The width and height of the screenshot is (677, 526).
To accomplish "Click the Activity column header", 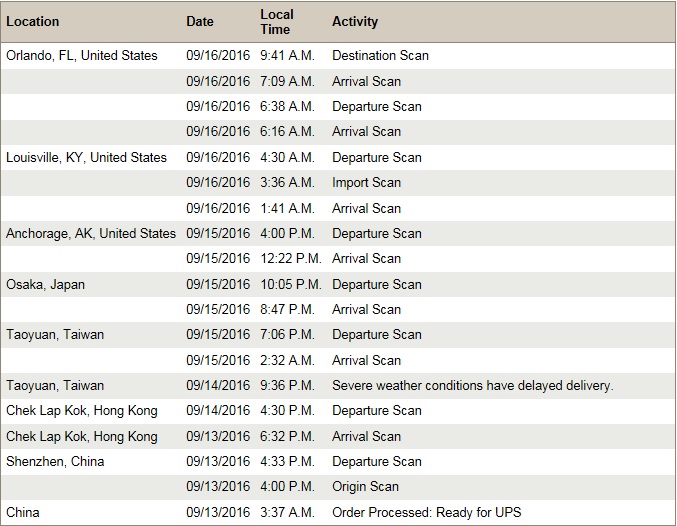I will coord(355,22).
